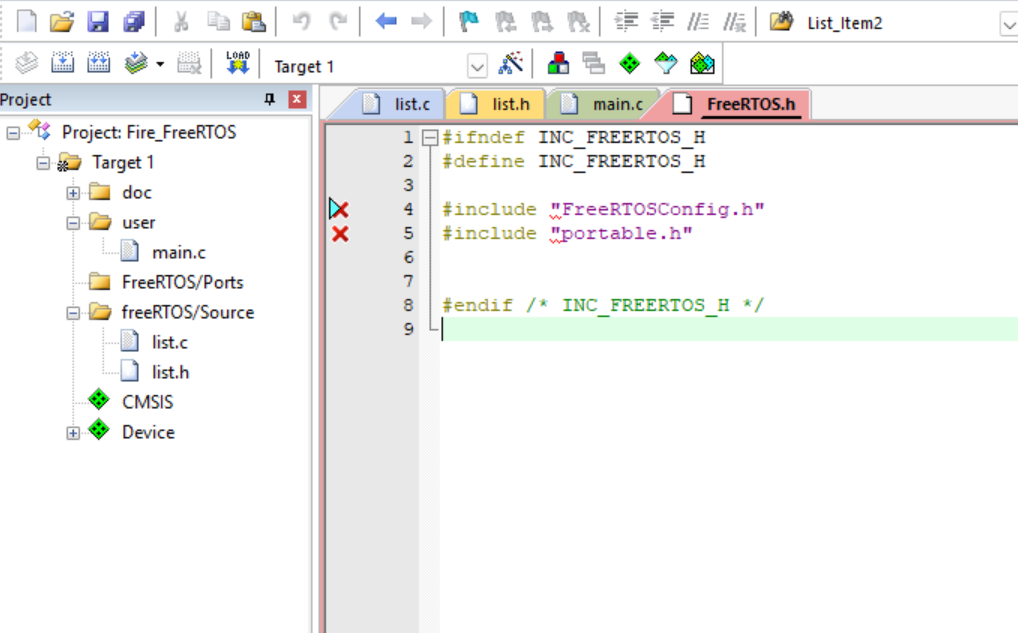Collapse the freeRTOS/Source folder

point(73,313)
